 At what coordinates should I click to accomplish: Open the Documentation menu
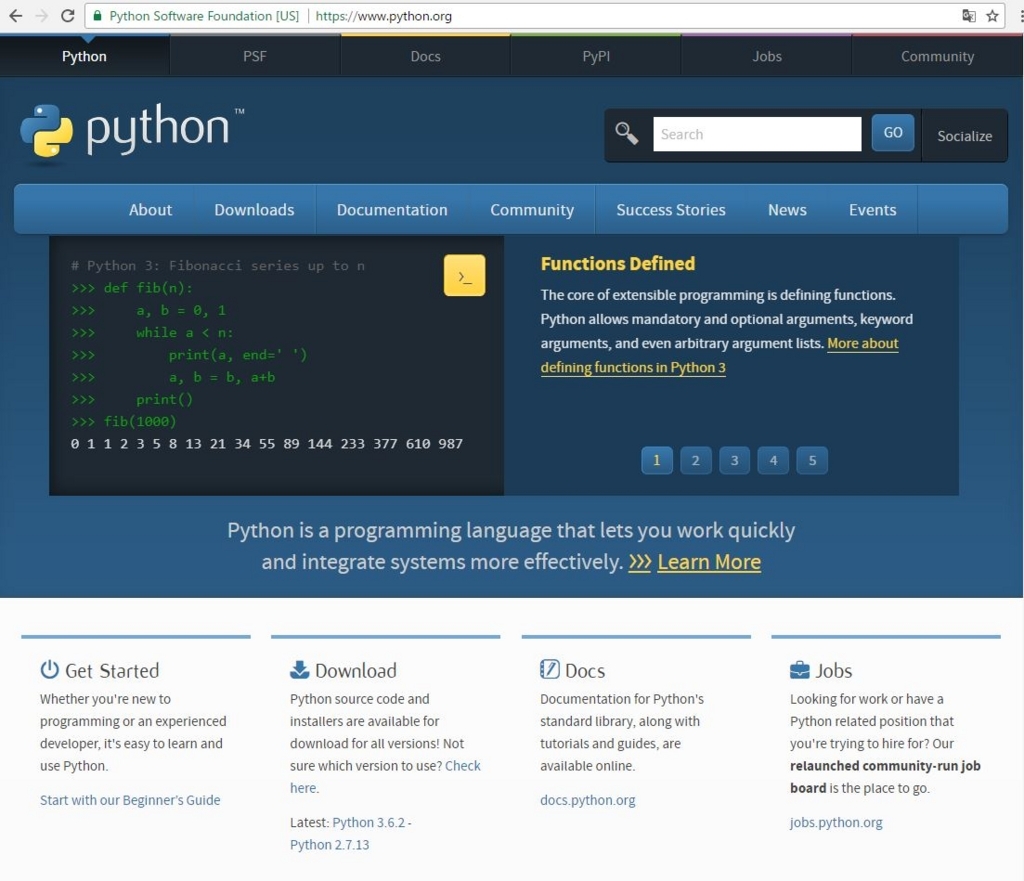pyautogui.click(x=392, y=210)
